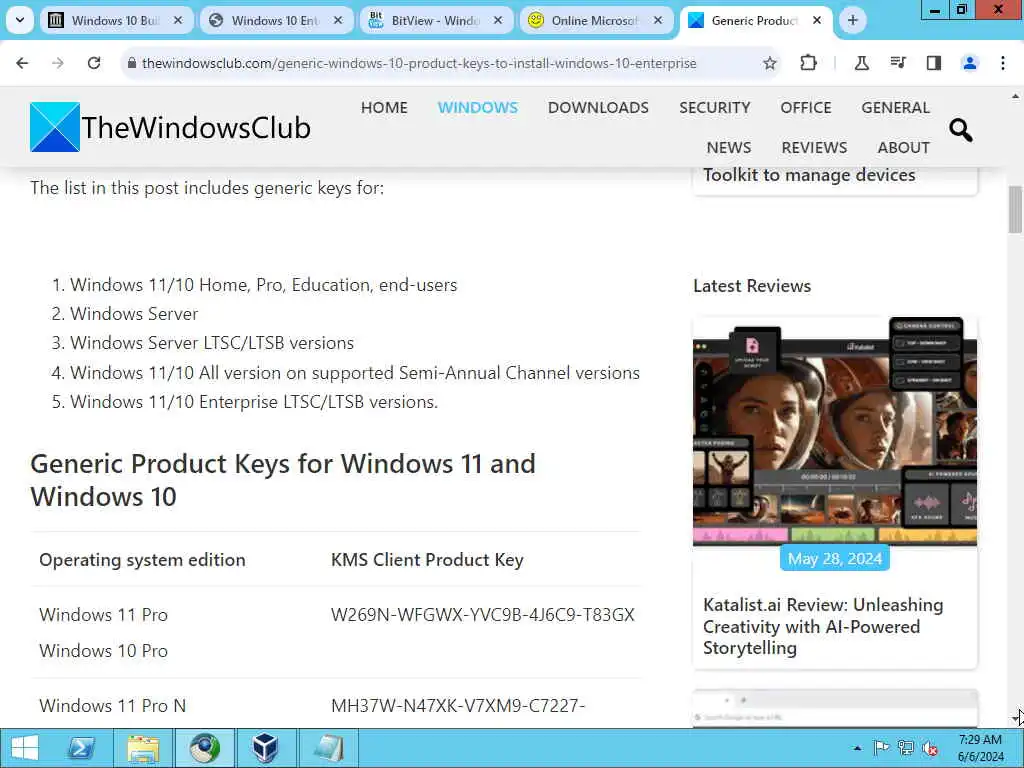Open Chrome three-dot menu
The width and height of the screenshot is (1024, 768).
[x=1003, y=63]
